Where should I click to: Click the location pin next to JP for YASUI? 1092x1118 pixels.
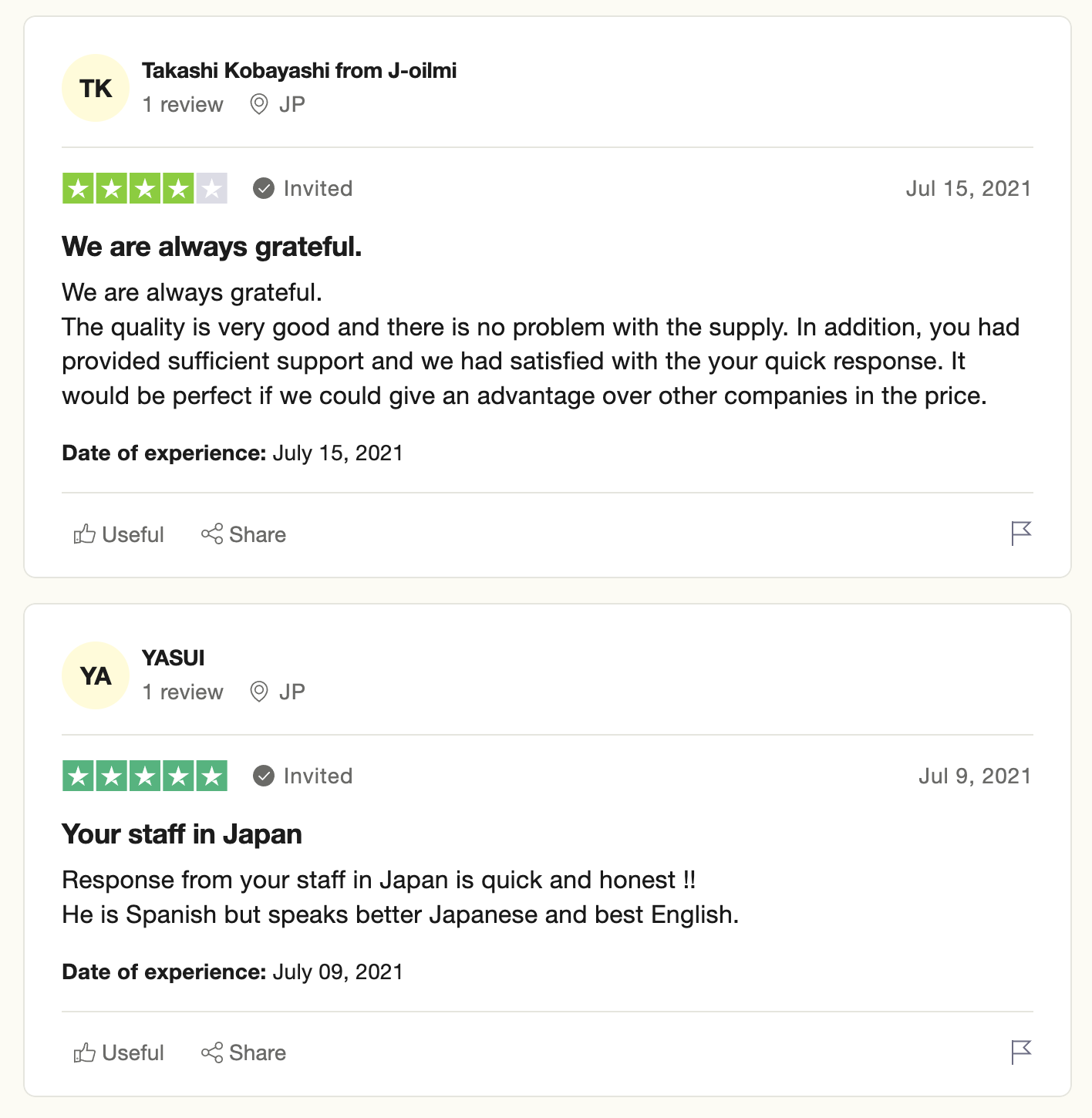(x=259, y=692)
